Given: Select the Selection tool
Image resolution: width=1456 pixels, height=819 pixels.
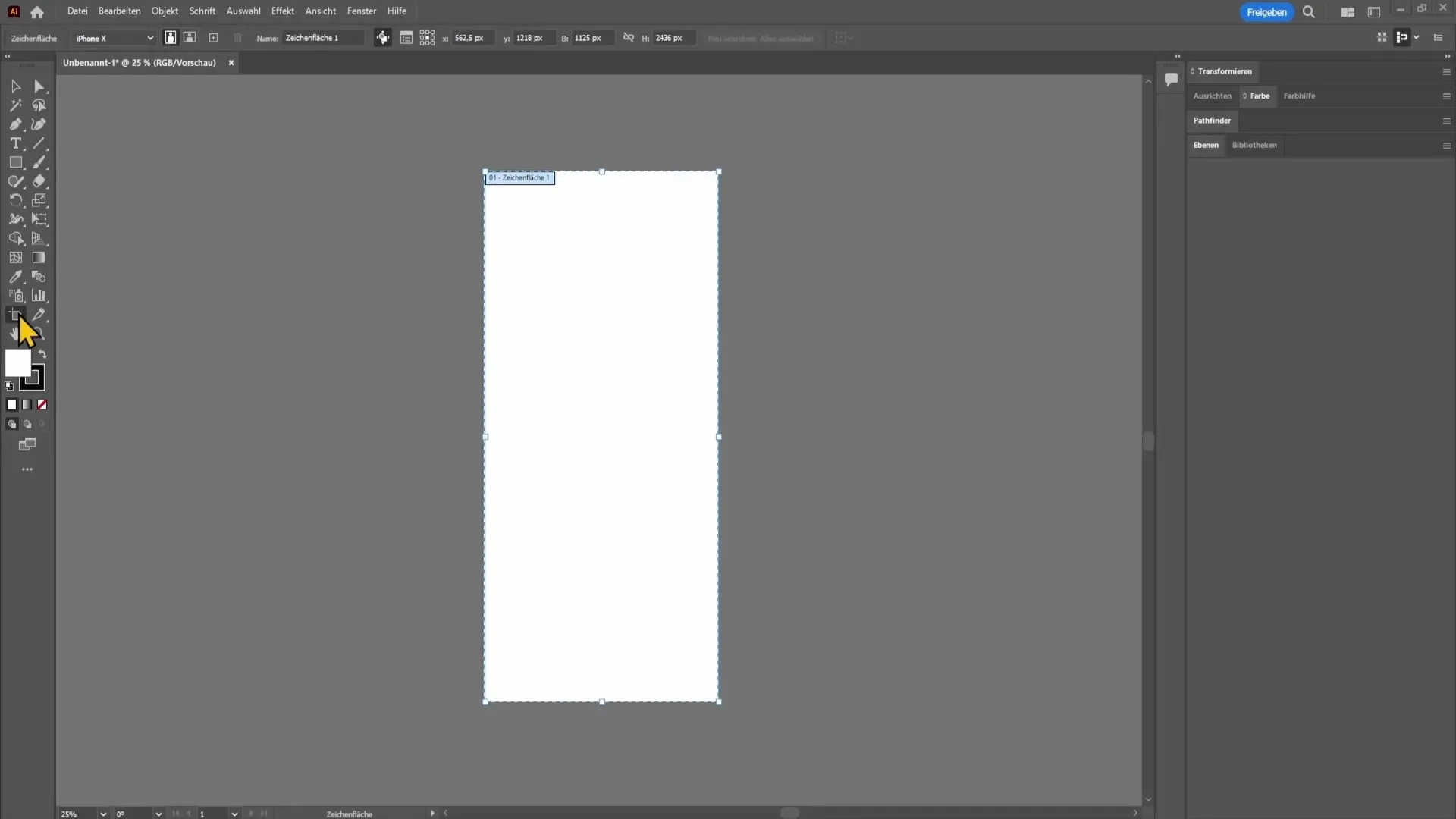Looking at the screenshot, I should click(15, 86).
